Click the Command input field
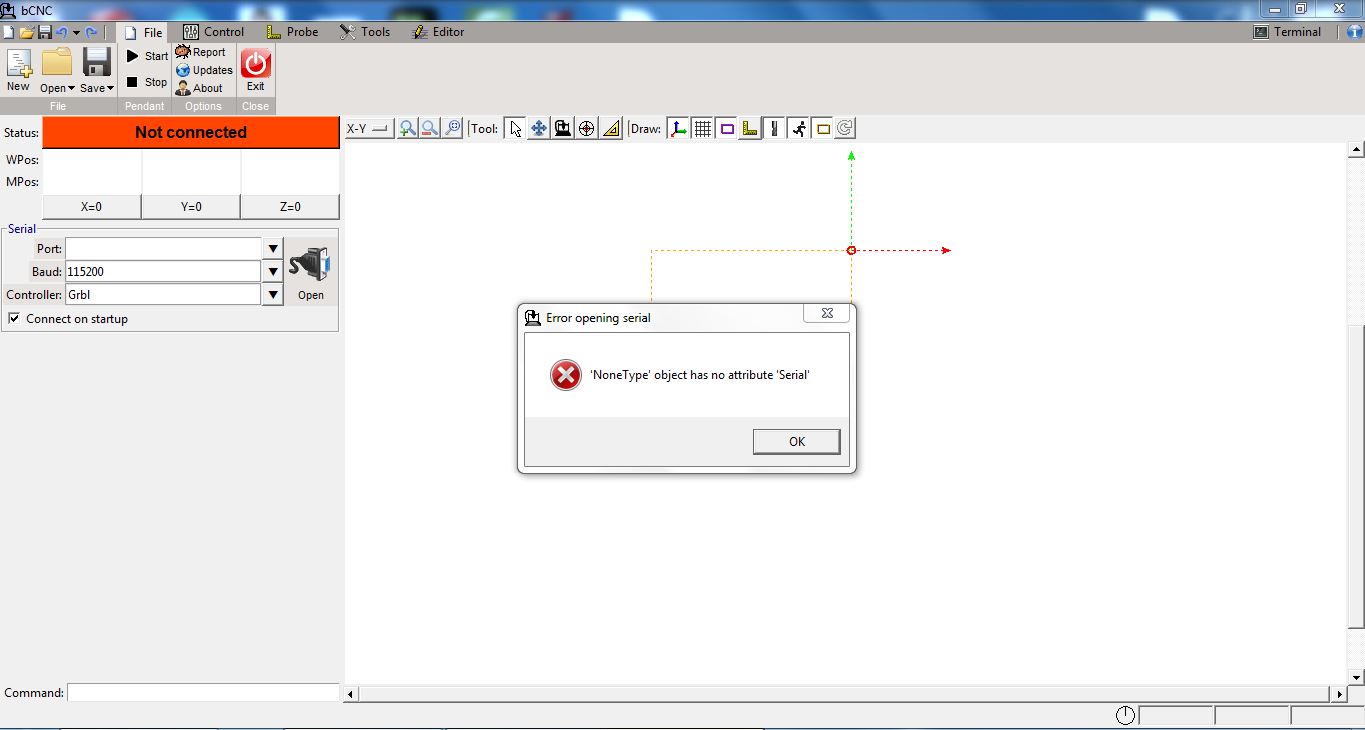 203,692
